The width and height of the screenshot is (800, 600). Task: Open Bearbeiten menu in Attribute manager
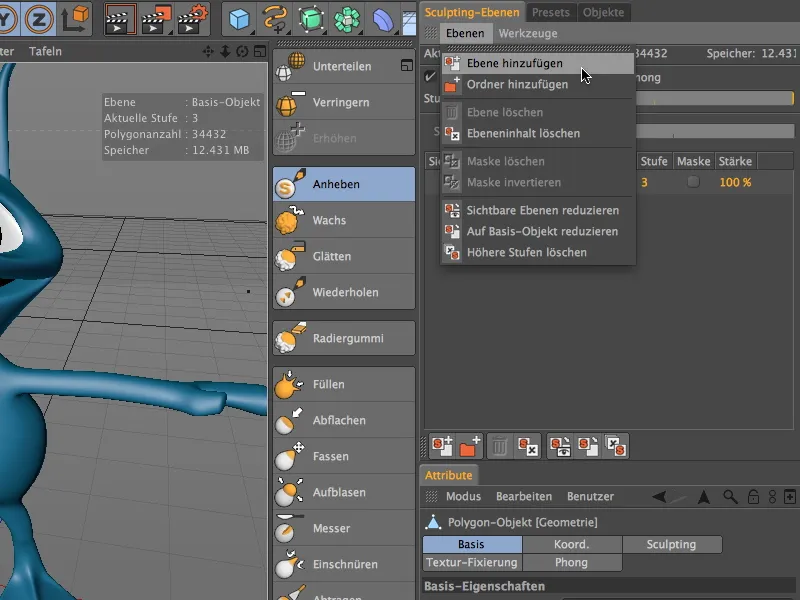[524, 496]
